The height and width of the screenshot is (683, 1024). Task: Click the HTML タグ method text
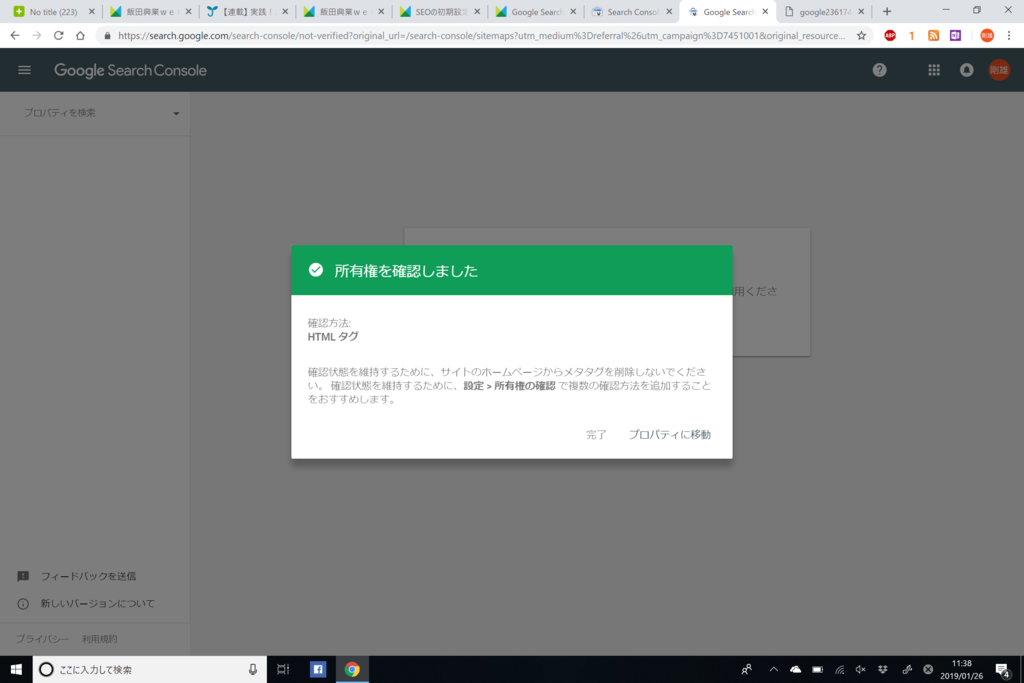(x=333, y=336)
